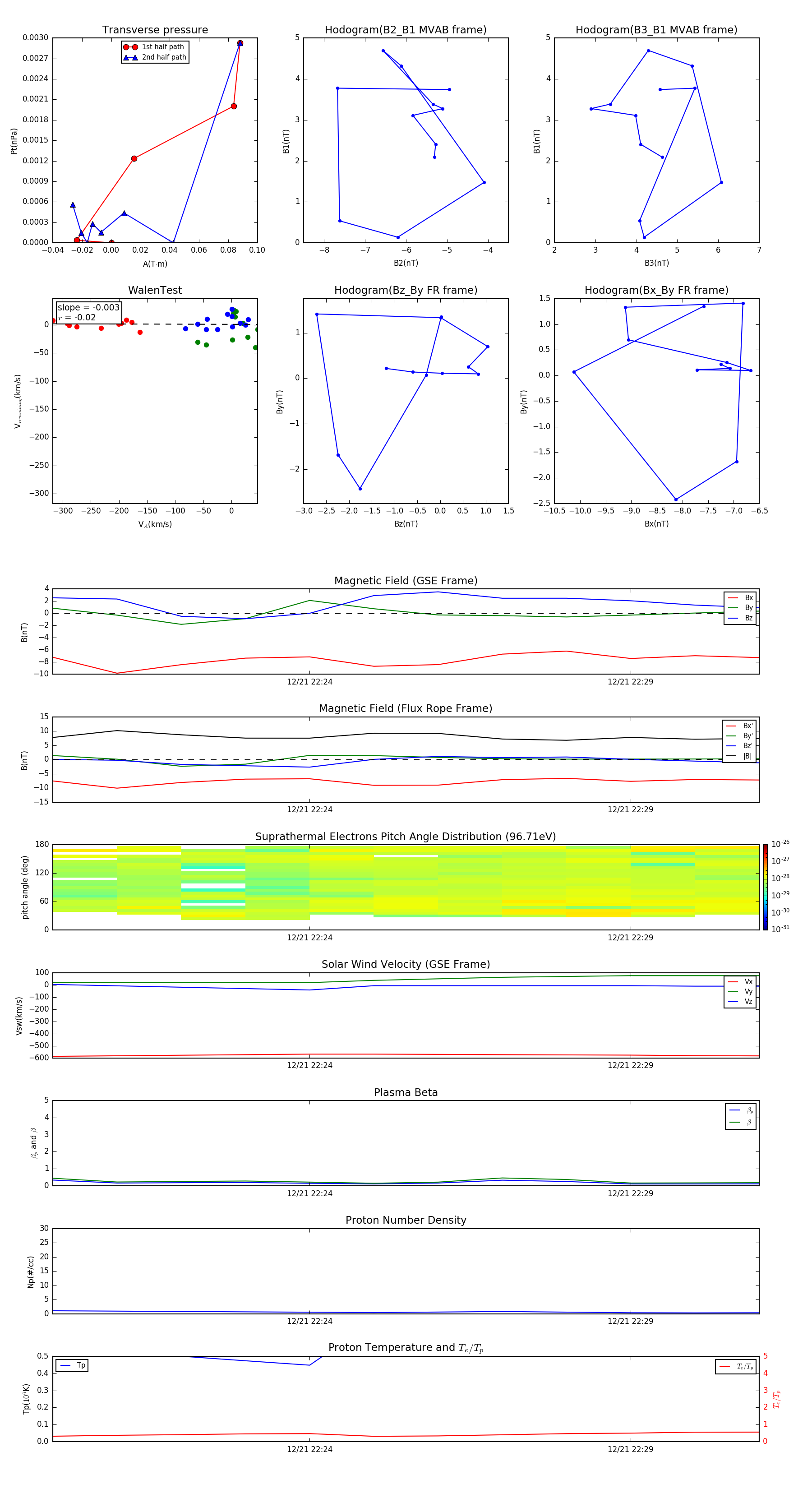Select the Bx' entry in the Flux Rope legend

(x=739, y=726)
